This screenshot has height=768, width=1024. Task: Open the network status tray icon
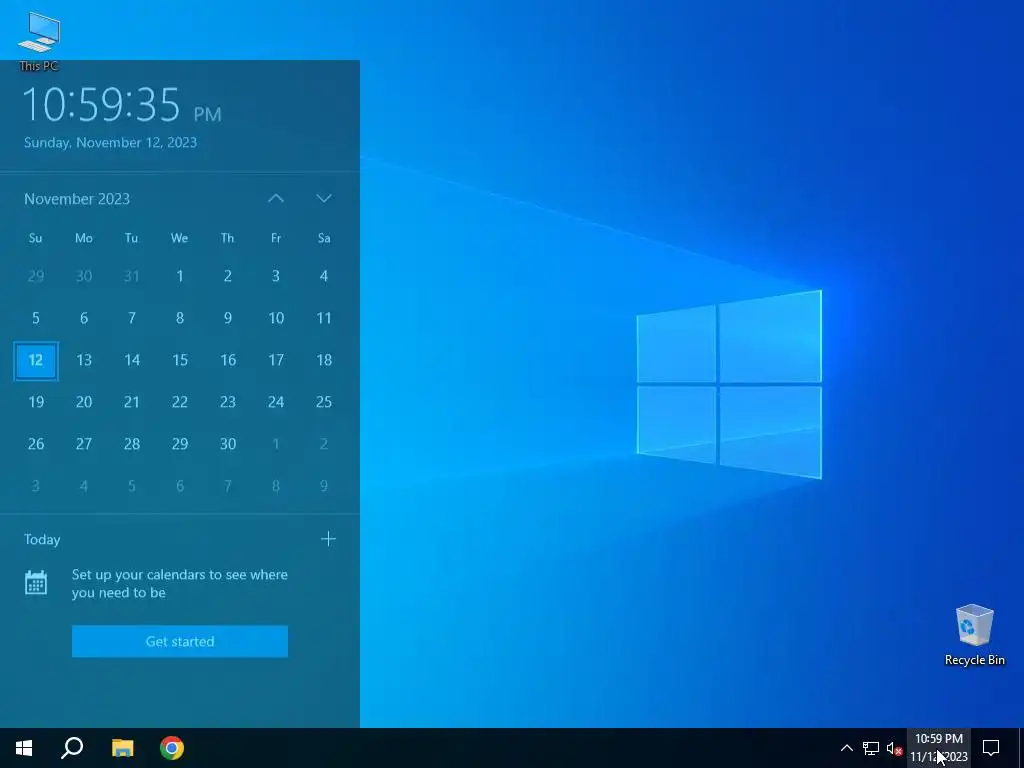871,748
